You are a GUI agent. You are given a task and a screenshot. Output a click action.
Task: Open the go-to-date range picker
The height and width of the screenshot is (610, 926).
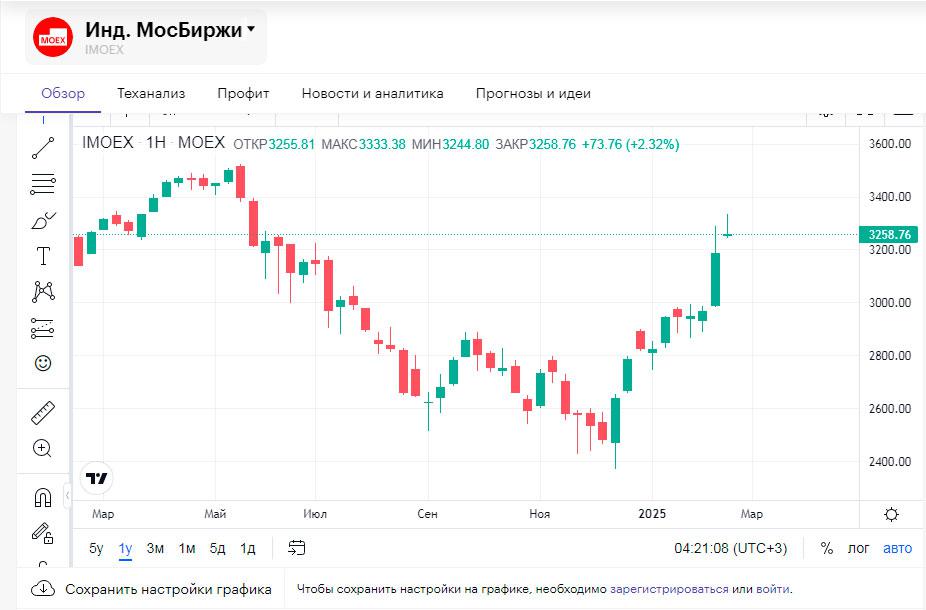pos(296,548)
